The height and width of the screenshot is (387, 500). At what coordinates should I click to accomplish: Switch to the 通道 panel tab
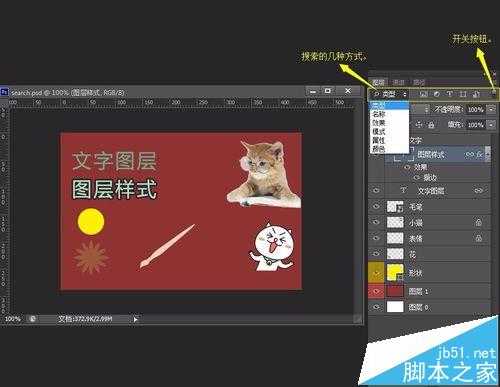pyautogui.click(x=398, y=82)
